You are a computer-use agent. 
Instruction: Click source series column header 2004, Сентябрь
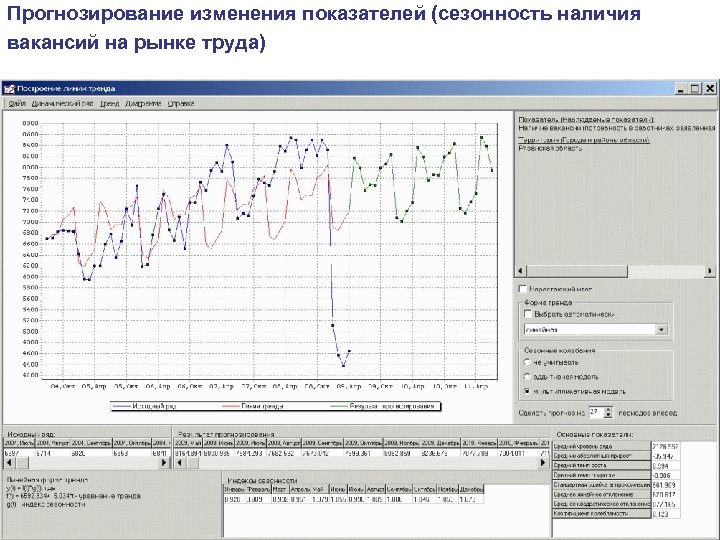pos(92,443)
